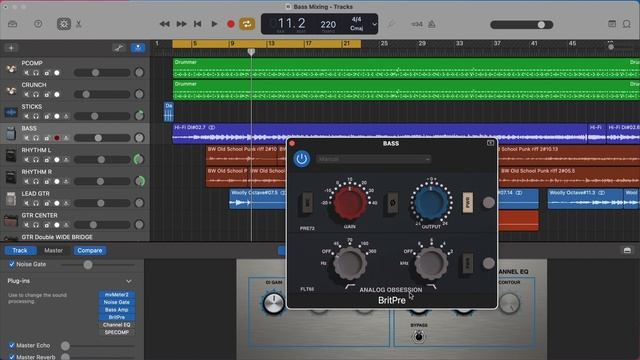640x360 pixels.
Task: Click the 4/4 time signature display
Action: 356,19
